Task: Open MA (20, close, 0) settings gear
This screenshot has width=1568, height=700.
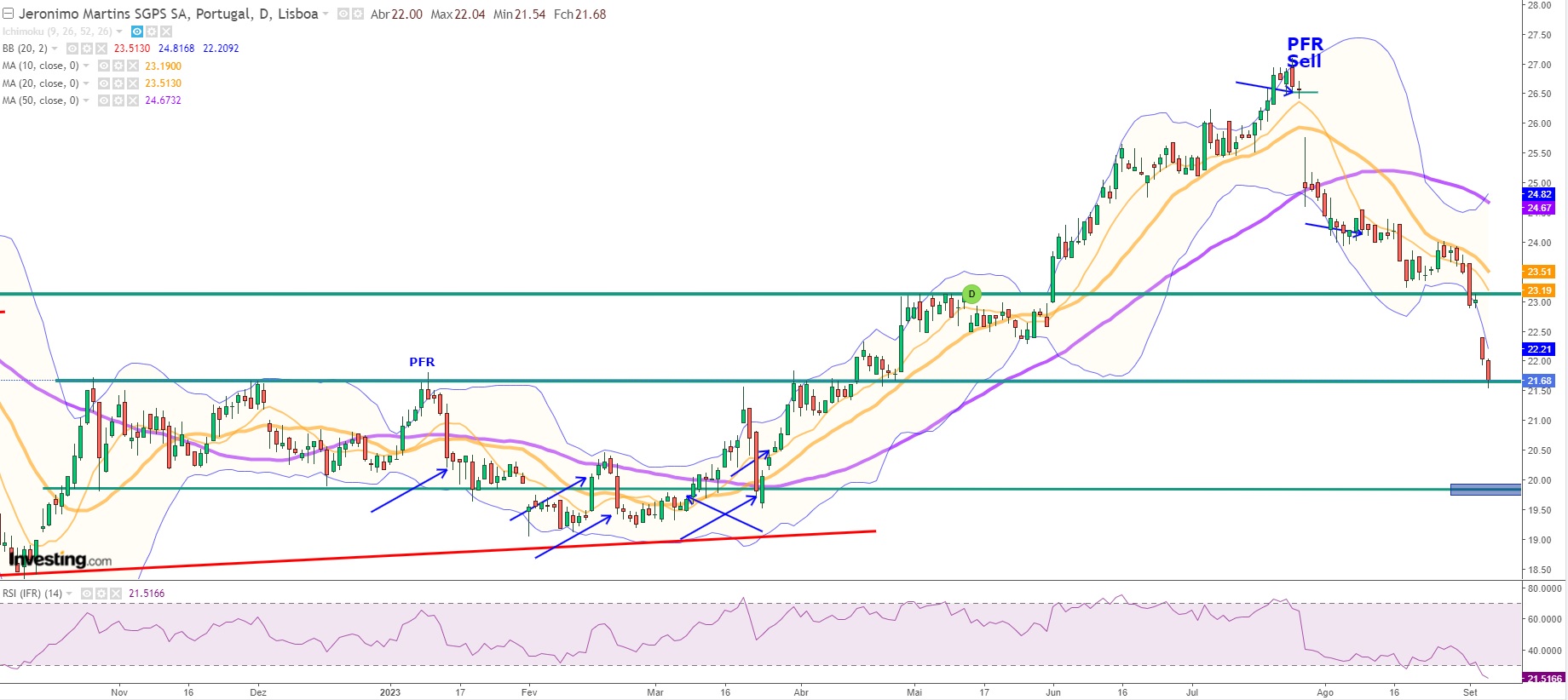Action: tap(118, 83)
